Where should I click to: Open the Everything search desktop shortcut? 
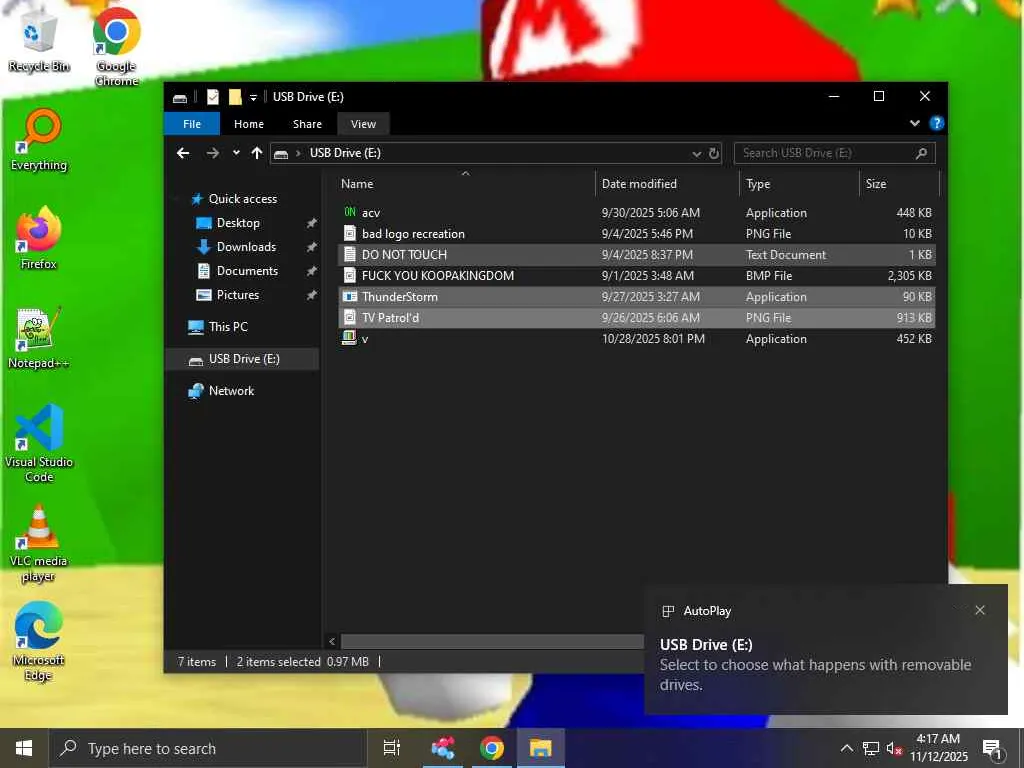tap(39, 140)
